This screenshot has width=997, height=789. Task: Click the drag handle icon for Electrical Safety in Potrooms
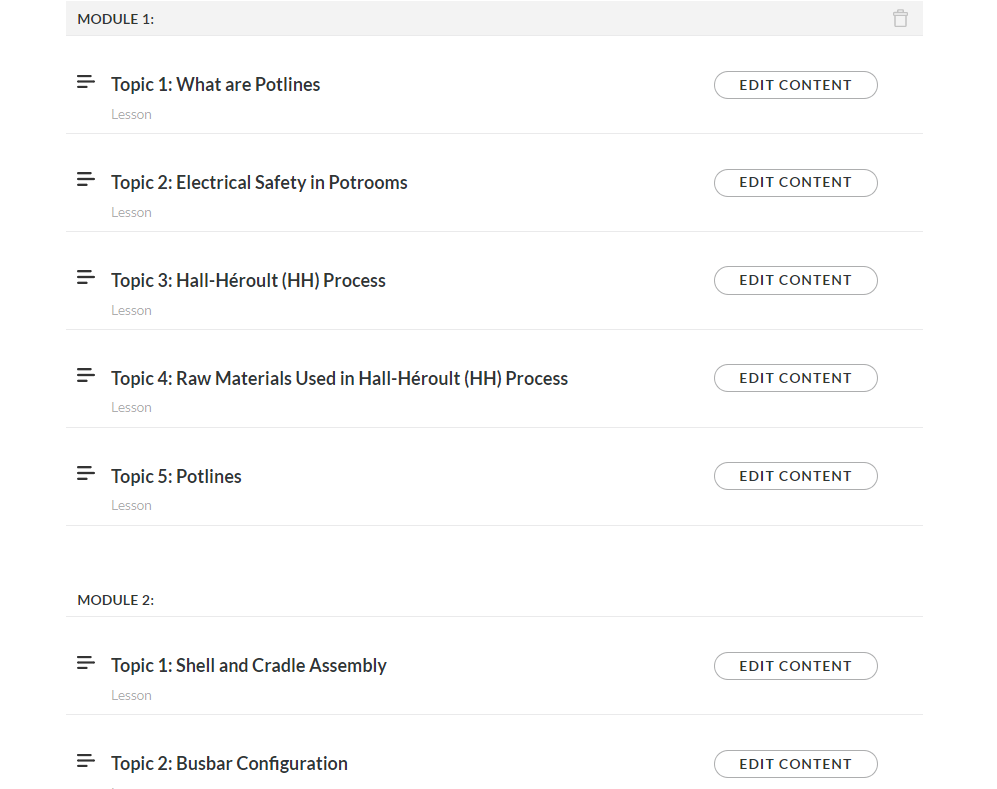coord(86,180)
